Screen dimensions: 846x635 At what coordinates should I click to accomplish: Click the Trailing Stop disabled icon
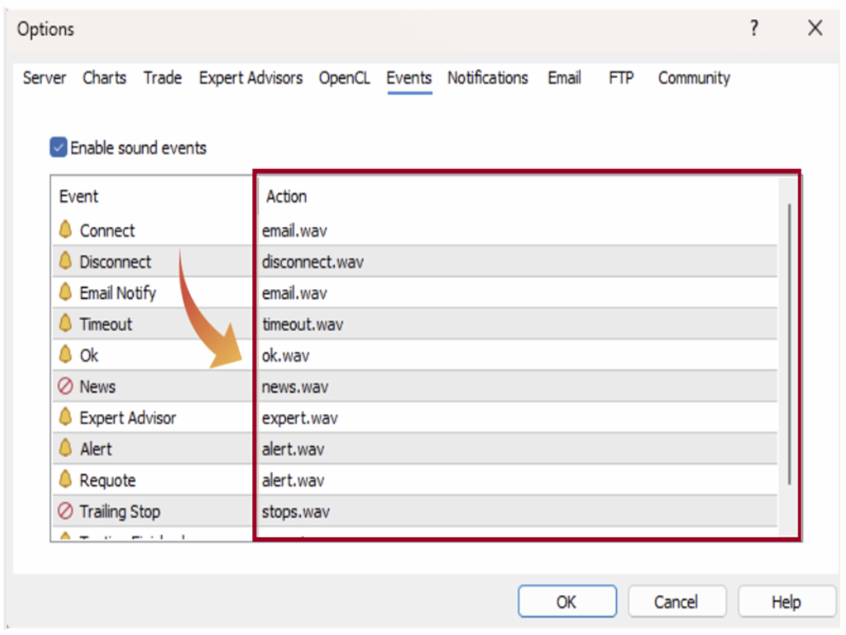click(66, 511)
